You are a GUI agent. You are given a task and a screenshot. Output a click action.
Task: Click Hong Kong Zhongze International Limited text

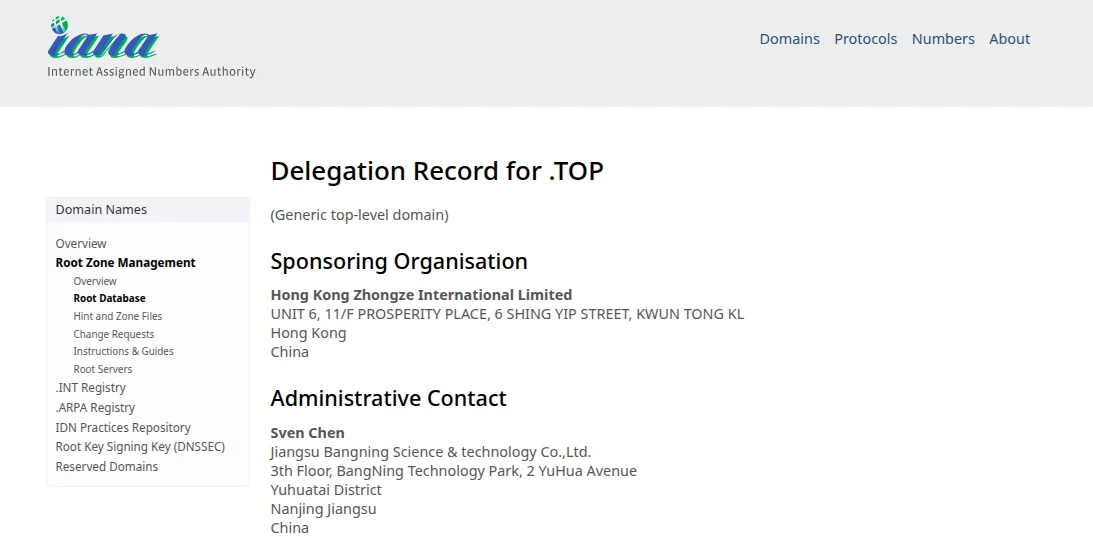click(x=421, y=295)
